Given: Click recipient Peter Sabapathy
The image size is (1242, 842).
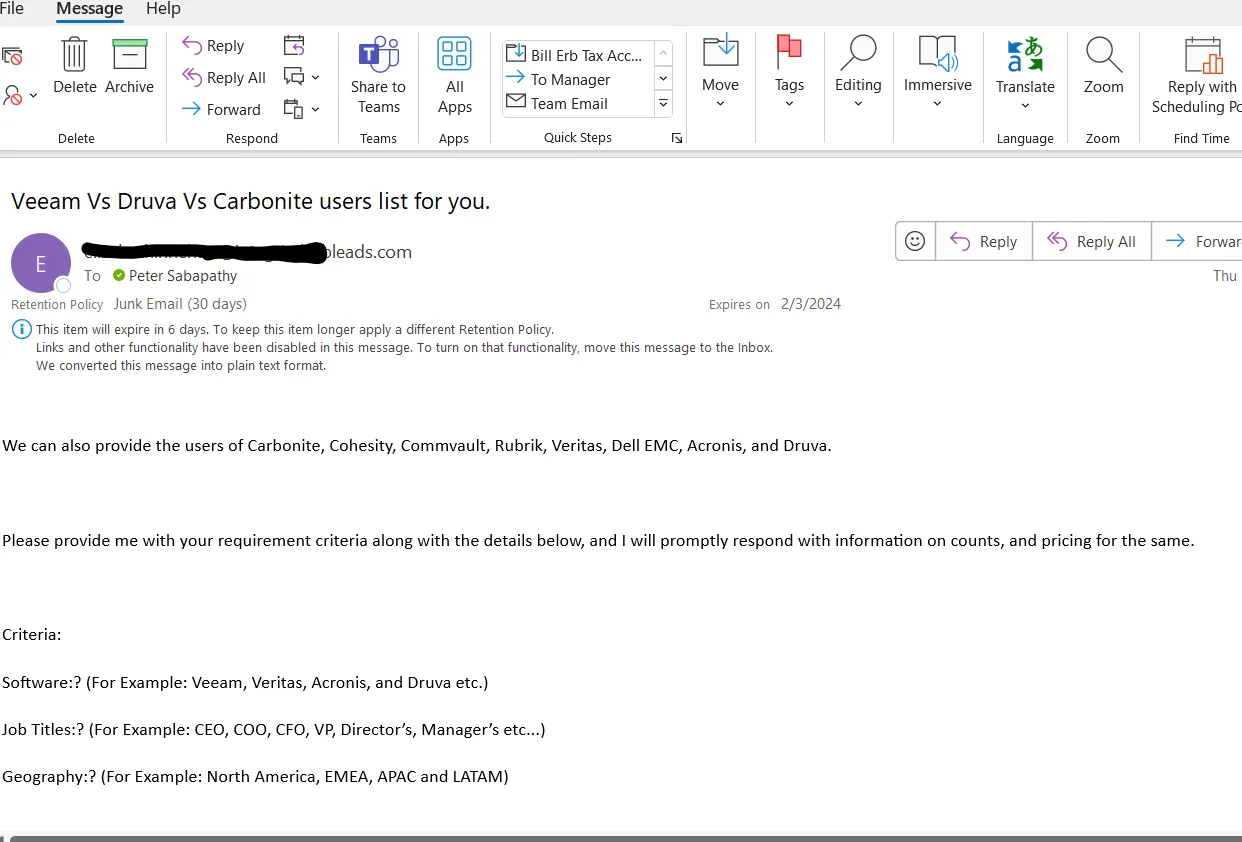Looking at the screenshot, I should coord(183,275).
